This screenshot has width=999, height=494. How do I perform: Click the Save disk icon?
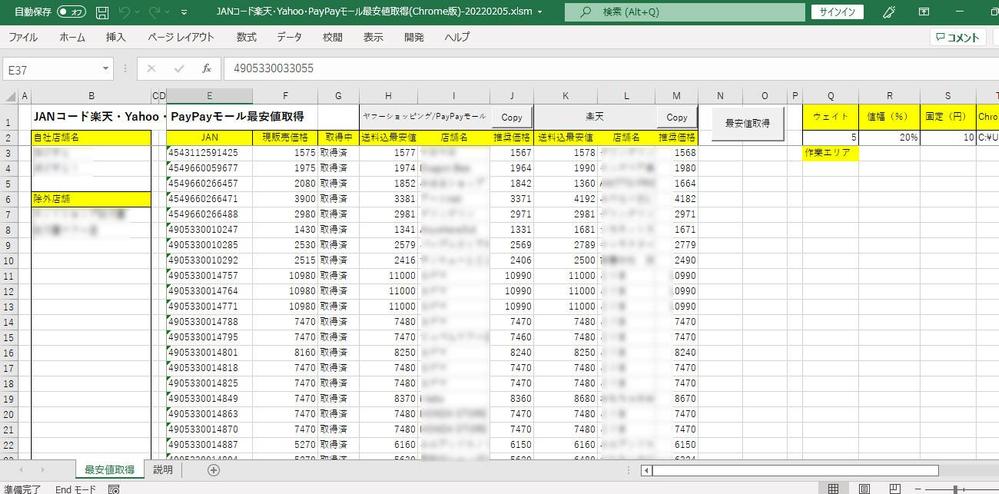click(x=102, y=12)
